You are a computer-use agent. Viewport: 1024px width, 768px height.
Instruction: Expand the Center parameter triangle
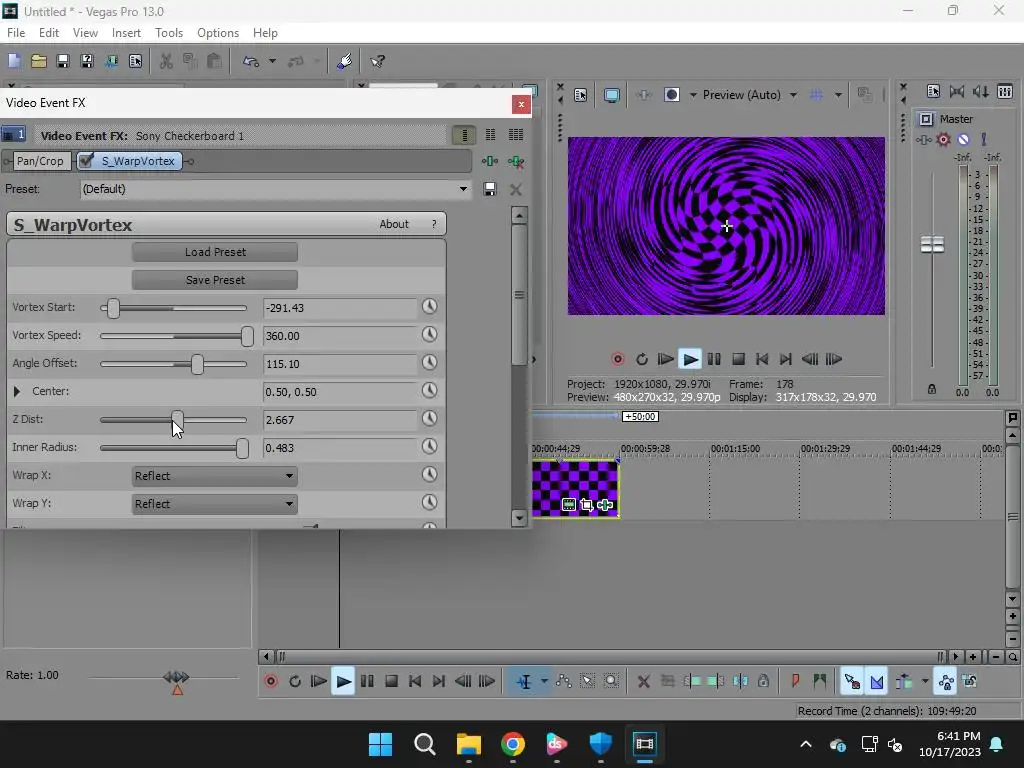click(x=17, y=391)
